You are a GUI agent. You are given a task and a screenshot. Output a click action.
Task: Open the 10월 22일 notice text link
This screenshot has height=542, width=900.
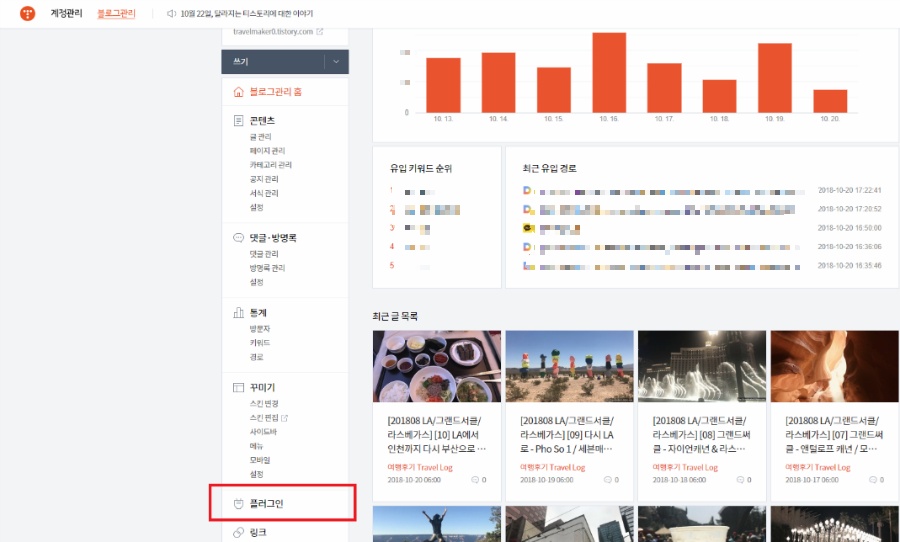(247, 13)
